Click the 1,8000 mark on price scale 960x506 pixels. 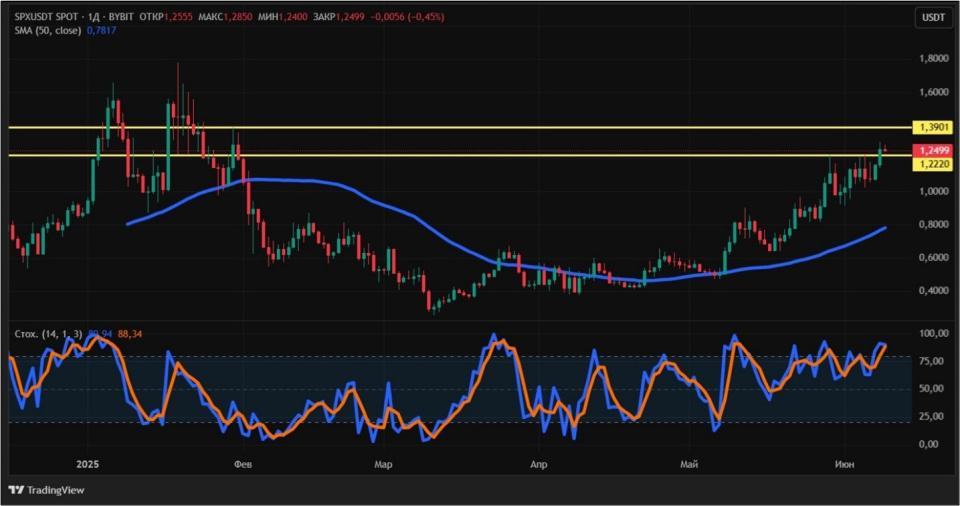tap(934, 59)
